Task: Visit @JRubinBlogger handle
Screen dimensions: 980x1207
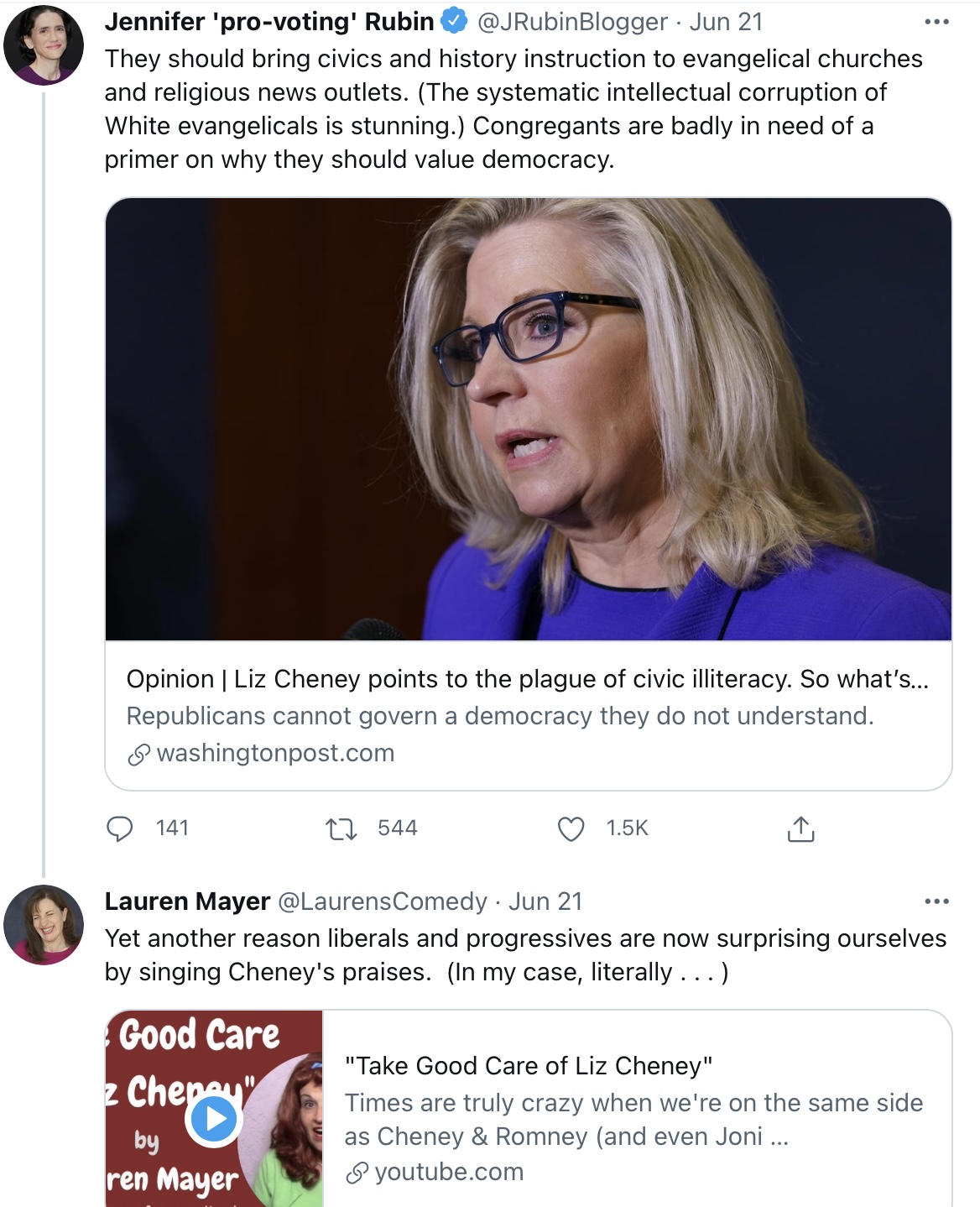Action: click(572, 22)
